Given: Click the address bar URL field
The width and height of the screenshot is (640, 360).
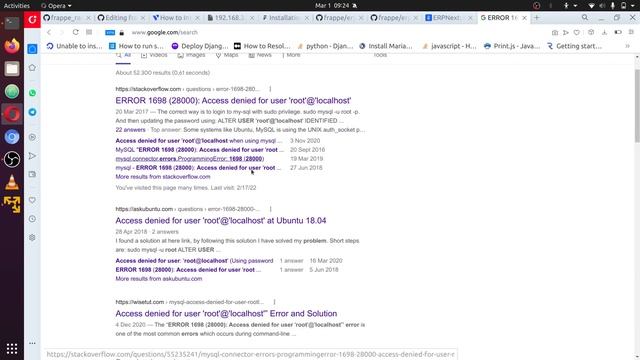Looking at the screenshot, I should tap(164, 32).
